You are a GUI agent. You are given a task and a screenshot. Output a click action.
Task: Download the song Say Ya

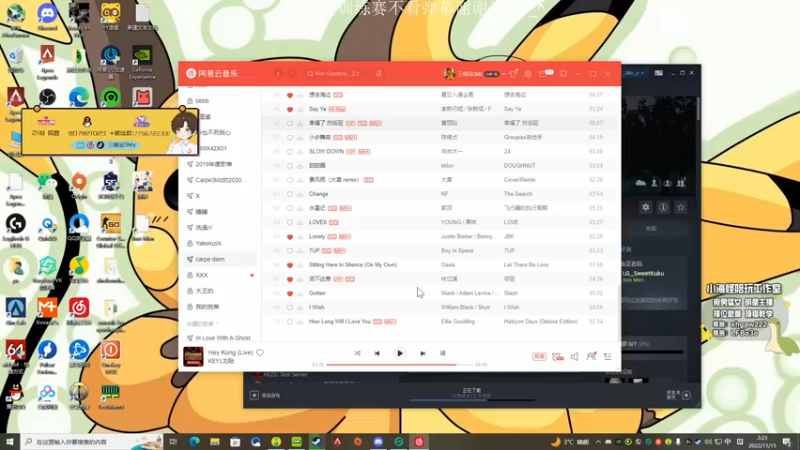tap(300, 109)
